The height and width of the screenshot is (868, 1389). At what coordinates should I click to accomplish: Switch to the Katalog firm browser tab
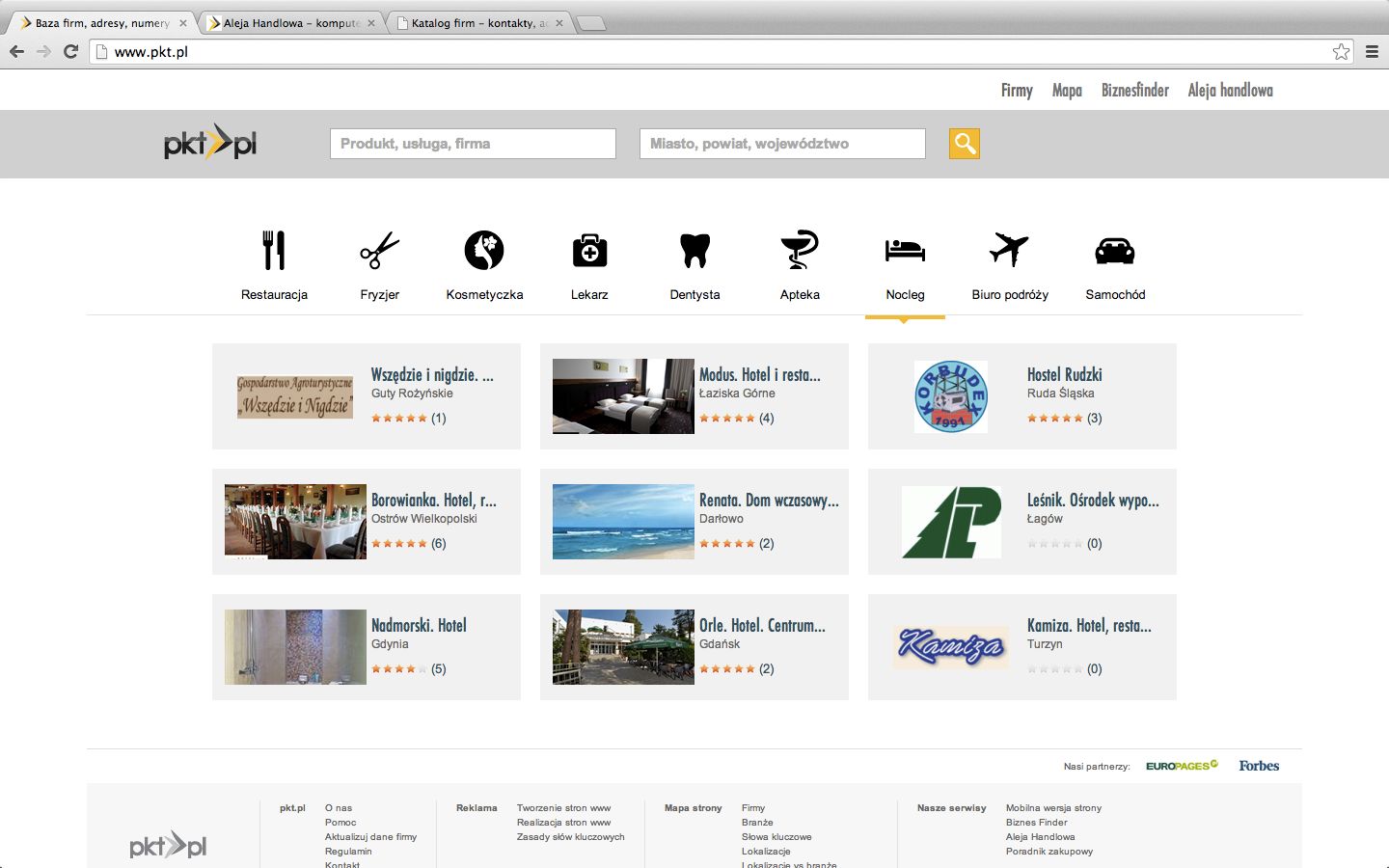coord(479,23)
